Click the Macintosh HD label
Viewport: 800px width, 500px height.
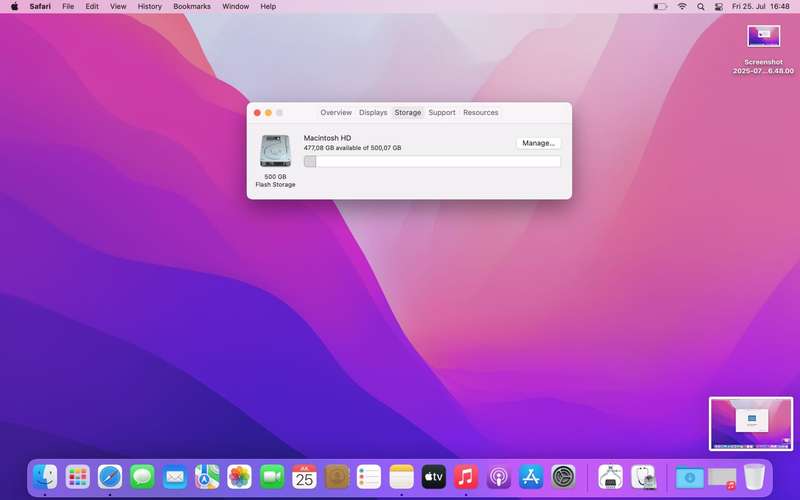328,138
